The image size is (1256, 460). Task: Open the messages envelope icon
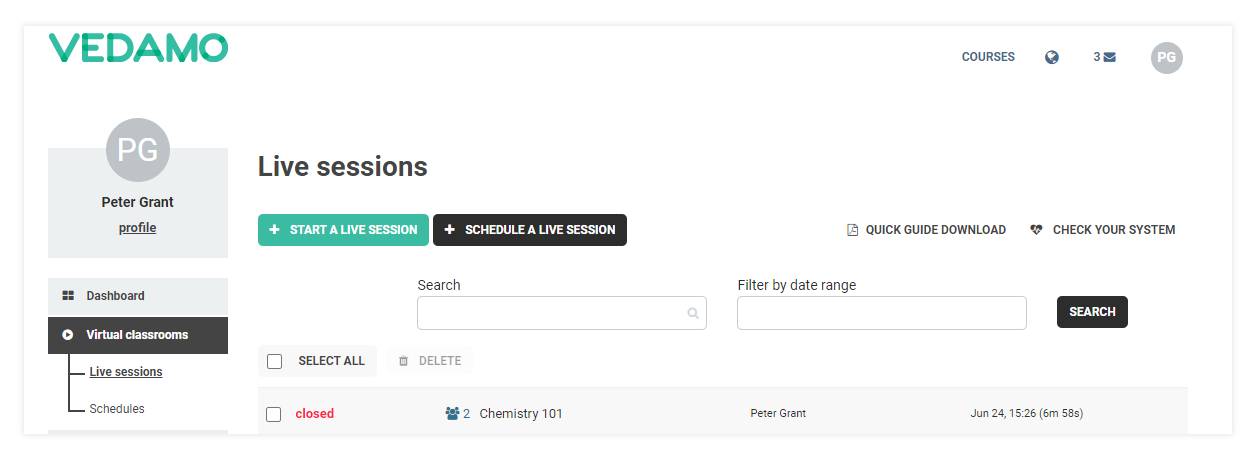[x=1109, y=57]
